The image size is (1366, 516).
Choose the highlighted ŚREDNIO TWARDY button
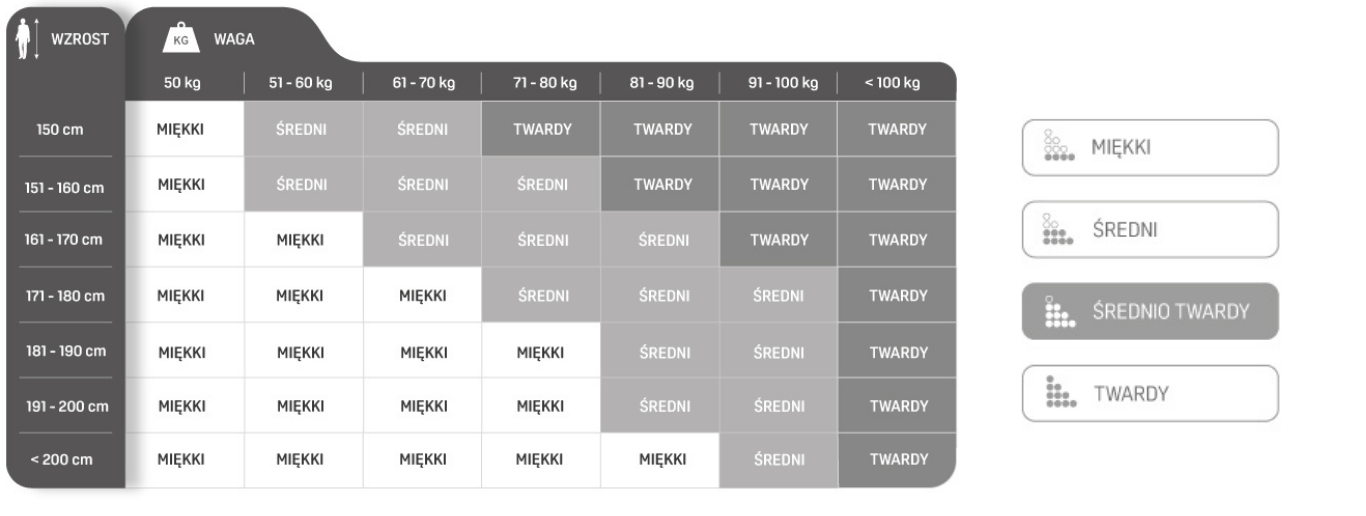click(x=1150, y=311)
